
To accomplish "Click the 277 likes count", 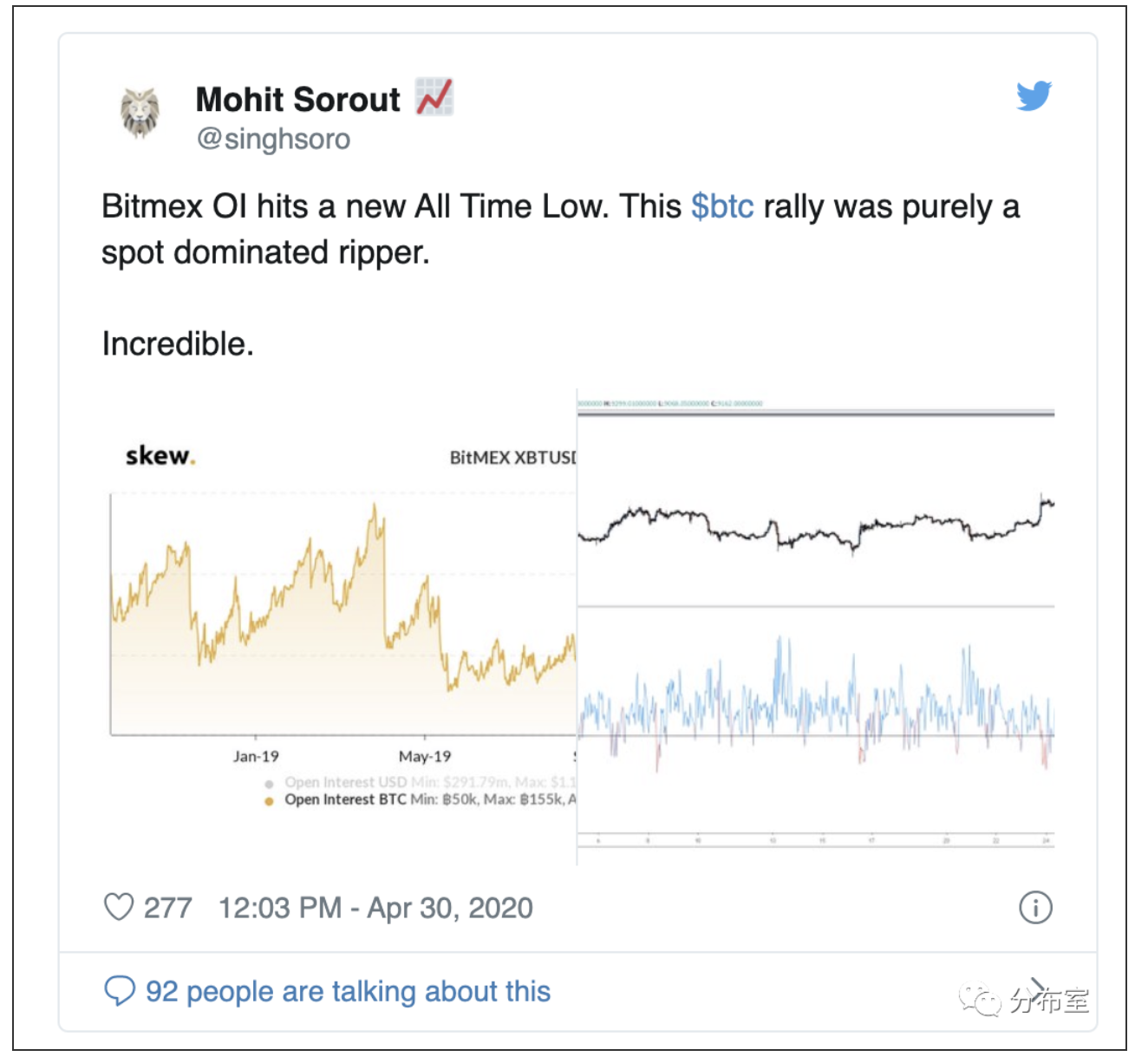I will [167, 908].
